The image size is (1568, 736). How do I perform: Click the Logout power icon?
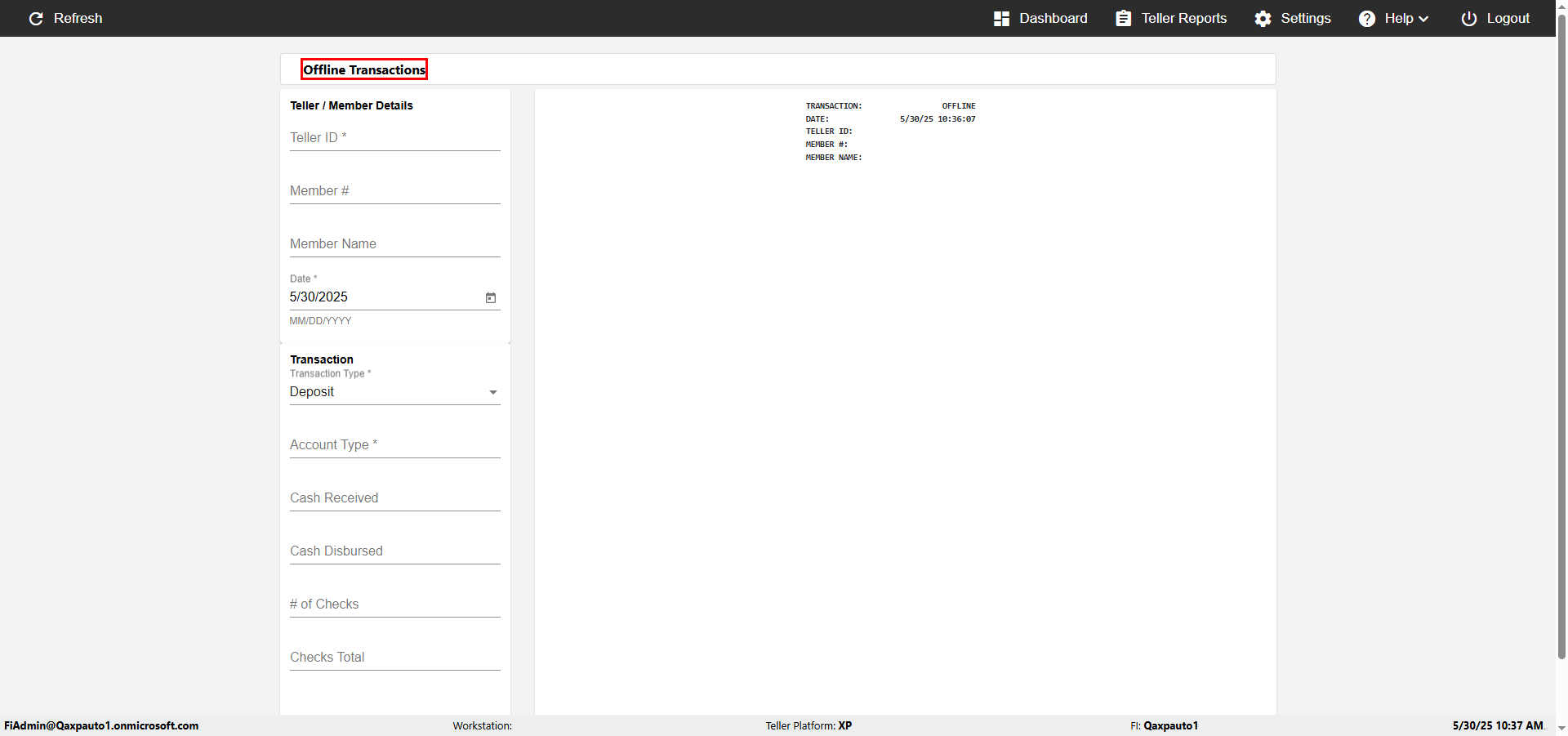tap(1469, 19)
